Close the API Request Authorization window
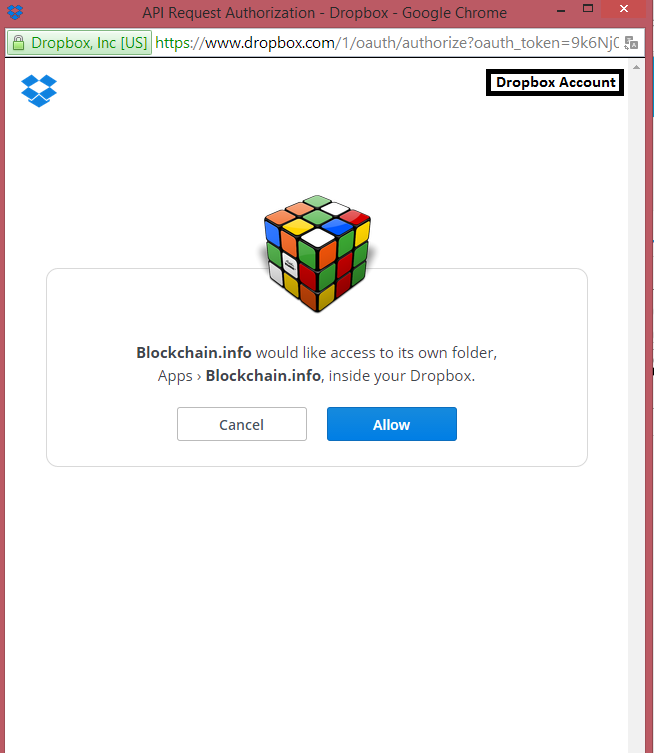 (624, 9)
